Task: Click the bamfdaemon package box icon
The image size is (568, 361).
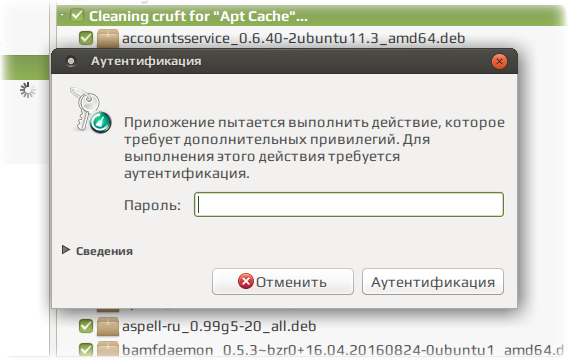Action: [x=108, y=349]
